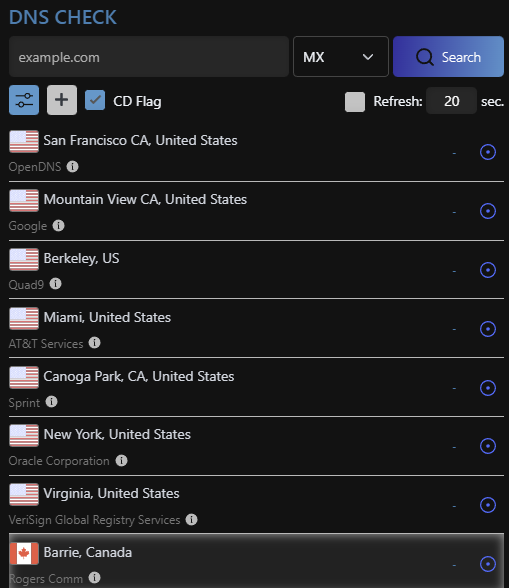Open the MX record type dropdown

[x=341, y=57]
